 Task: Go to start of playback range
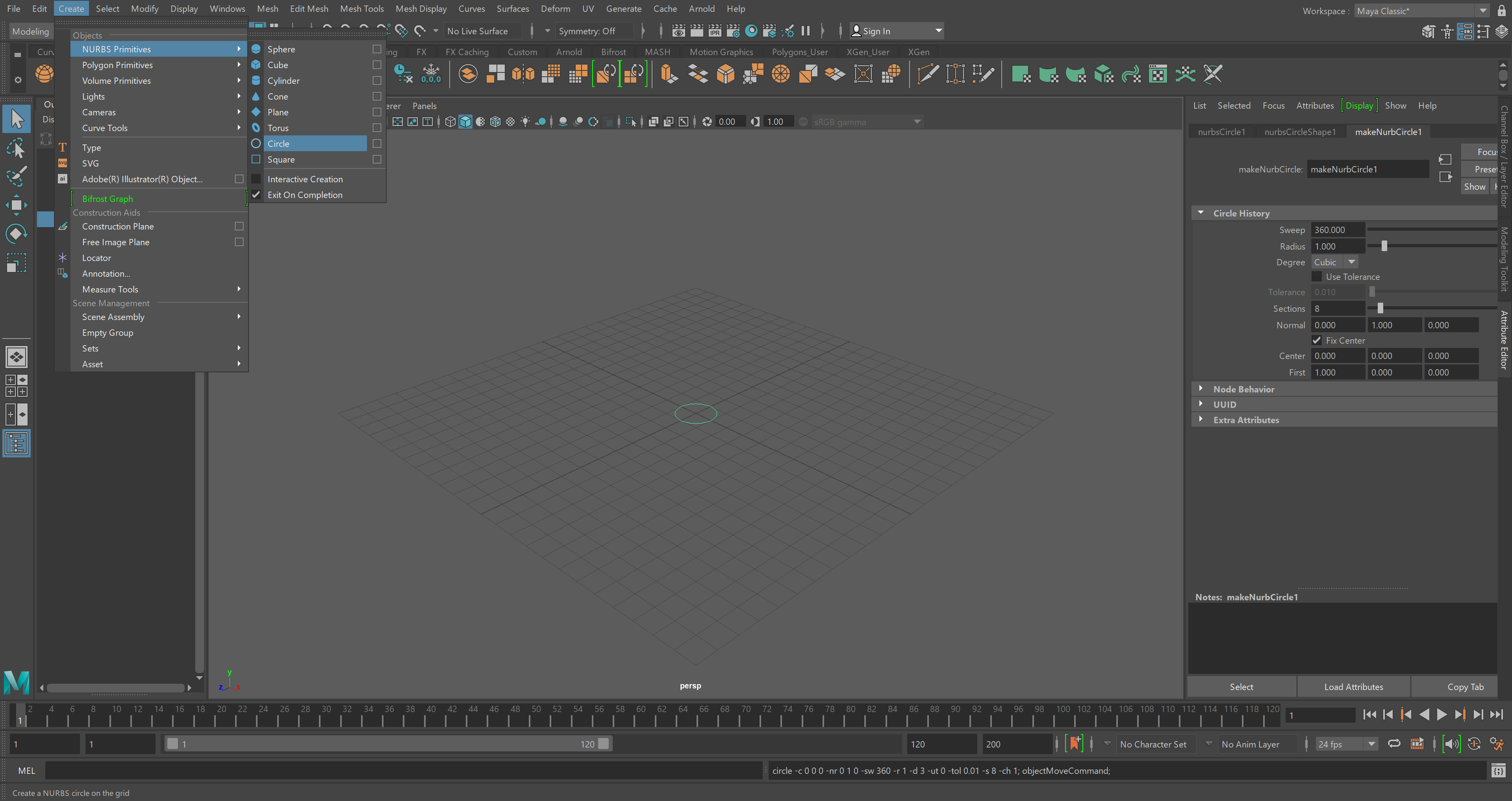pos(1369,715)
